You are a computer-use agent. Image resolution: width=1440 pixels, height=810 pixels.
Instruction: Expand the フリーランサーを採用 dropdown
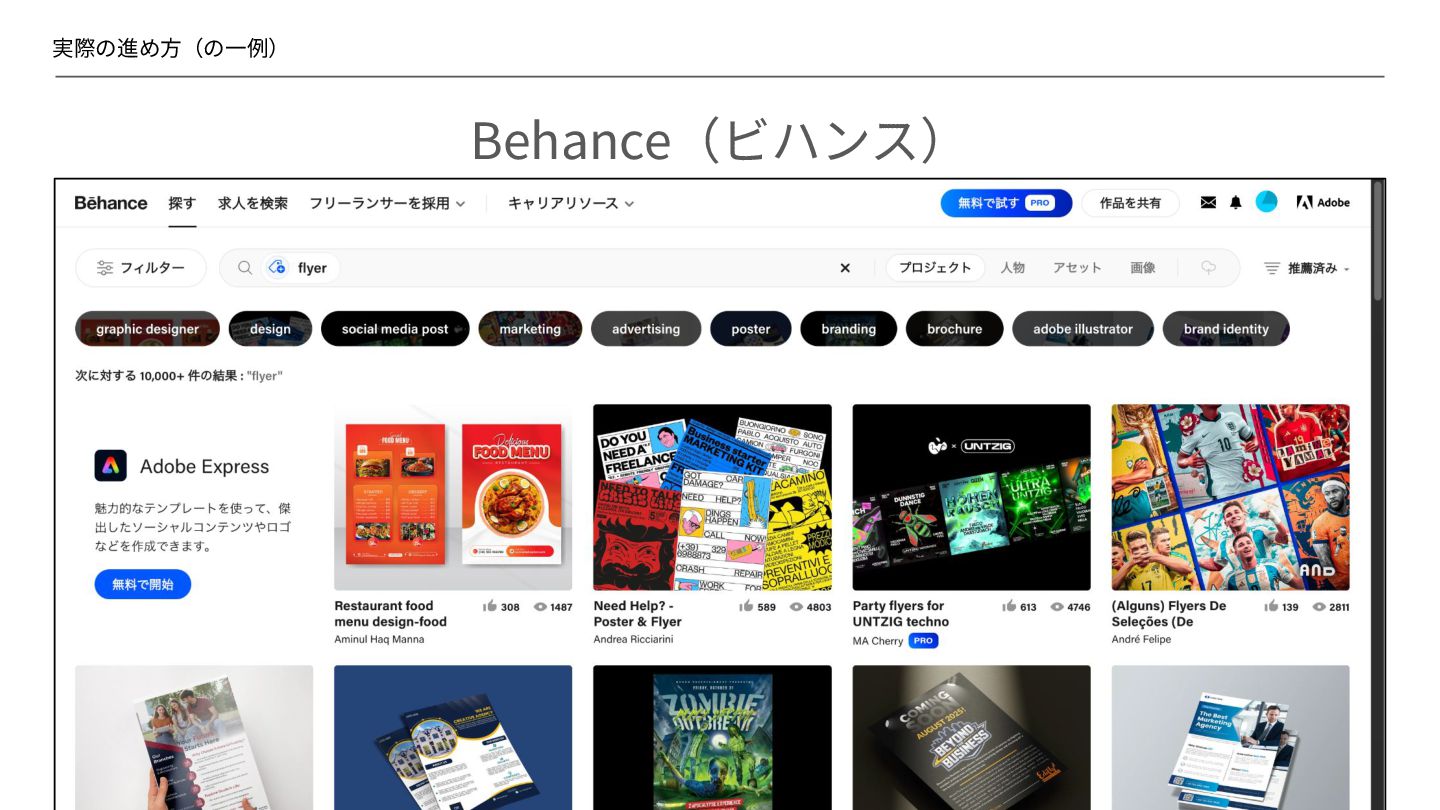point(387,203)
